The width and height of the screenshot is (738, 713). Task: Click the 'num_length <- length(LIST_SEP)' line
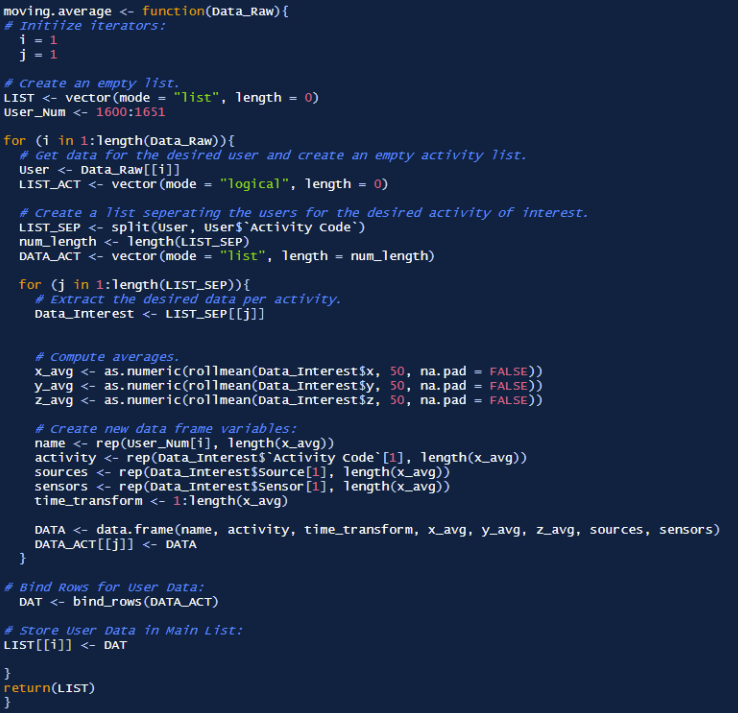point(134,242)
